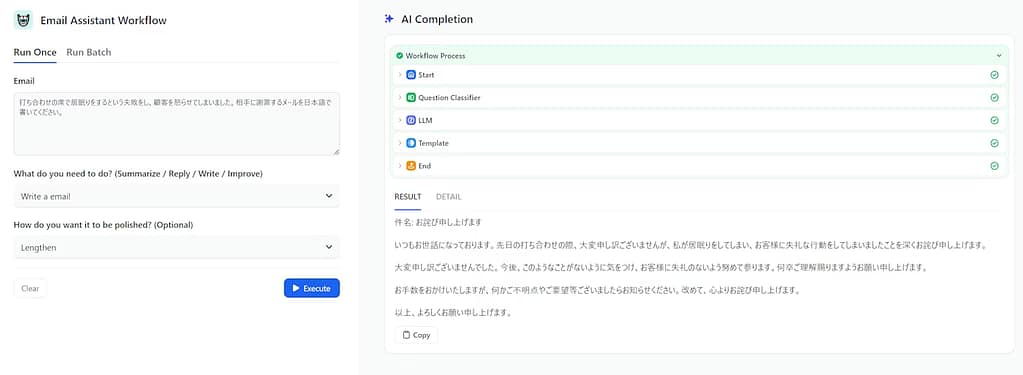Expand the Question Classifier node details
Screen dimensions: 1023x375
pyautogui.click(x=399, y=98)
